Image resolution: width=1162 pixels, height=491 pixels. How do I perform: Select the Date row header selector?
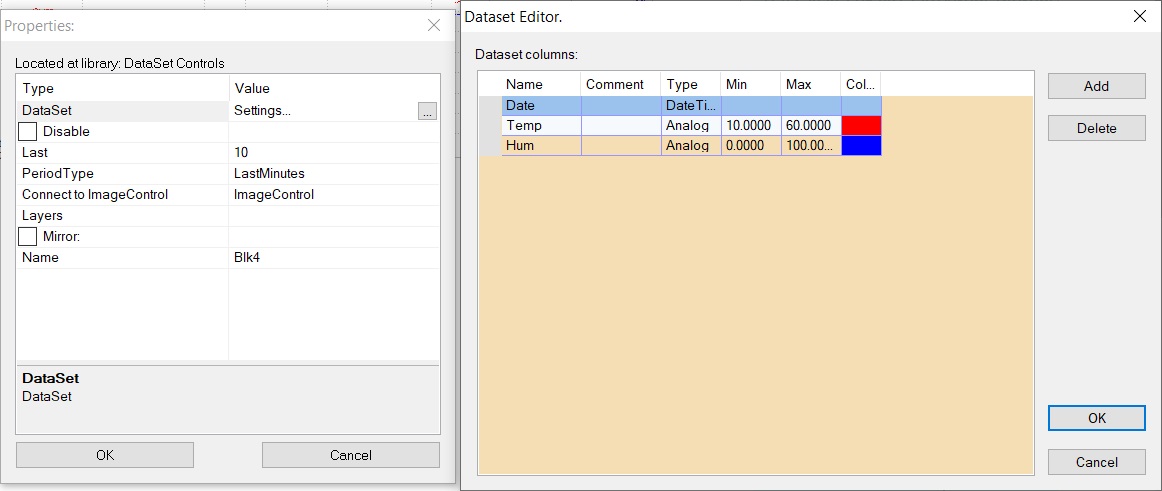click(490, 106)
